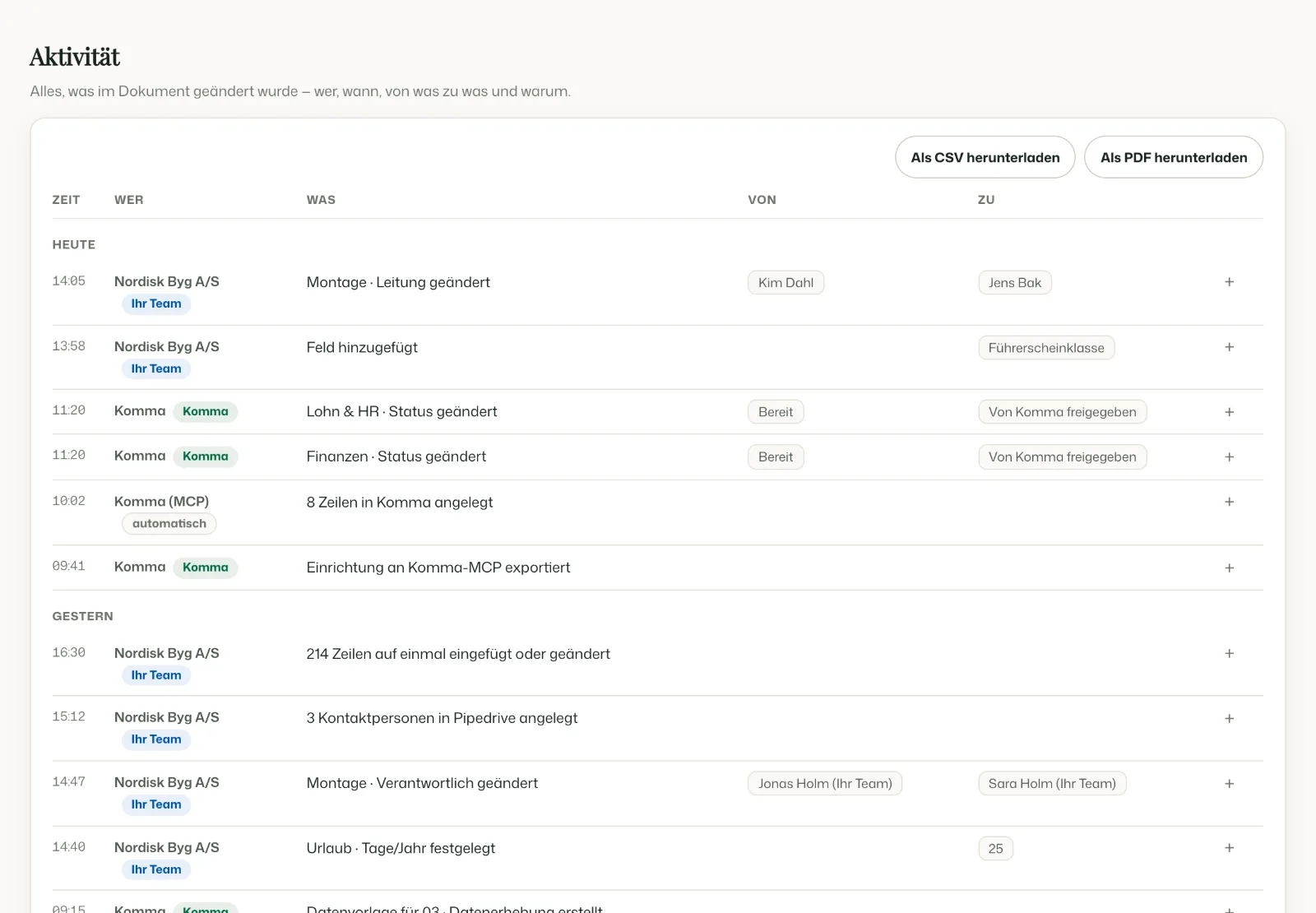
Task: Click the Kim Dahl value chip
Action: point(785,283)
